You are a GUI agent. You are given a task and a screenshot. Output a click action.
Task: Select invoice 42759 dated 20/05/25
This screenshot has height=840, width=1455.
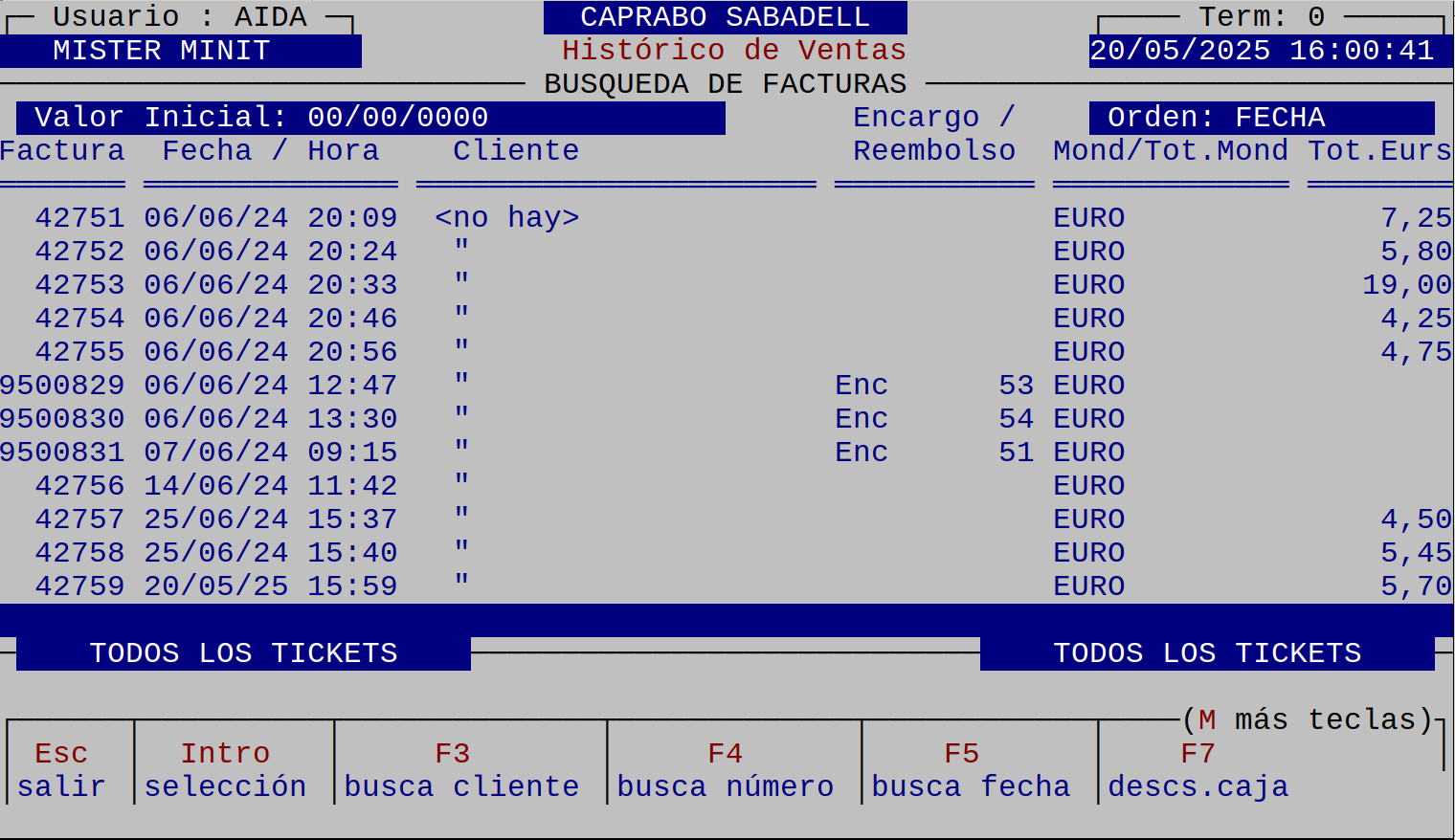80,586
